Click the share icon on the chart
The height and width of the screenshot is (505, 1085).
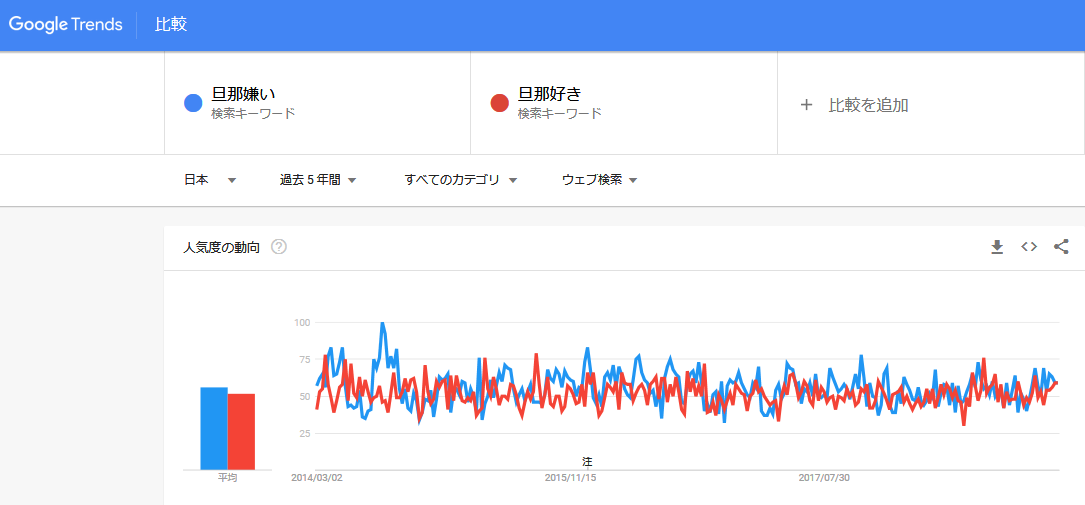tap(1061, 247)
